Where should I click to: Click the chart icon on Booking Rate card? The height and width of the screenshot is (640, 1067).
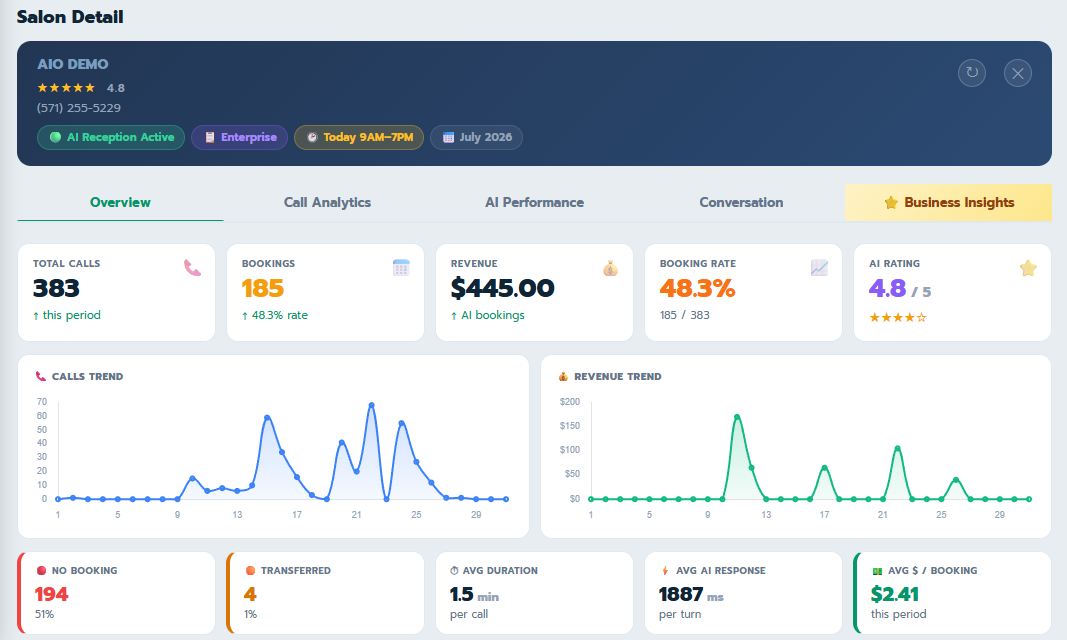coord(819,268)
